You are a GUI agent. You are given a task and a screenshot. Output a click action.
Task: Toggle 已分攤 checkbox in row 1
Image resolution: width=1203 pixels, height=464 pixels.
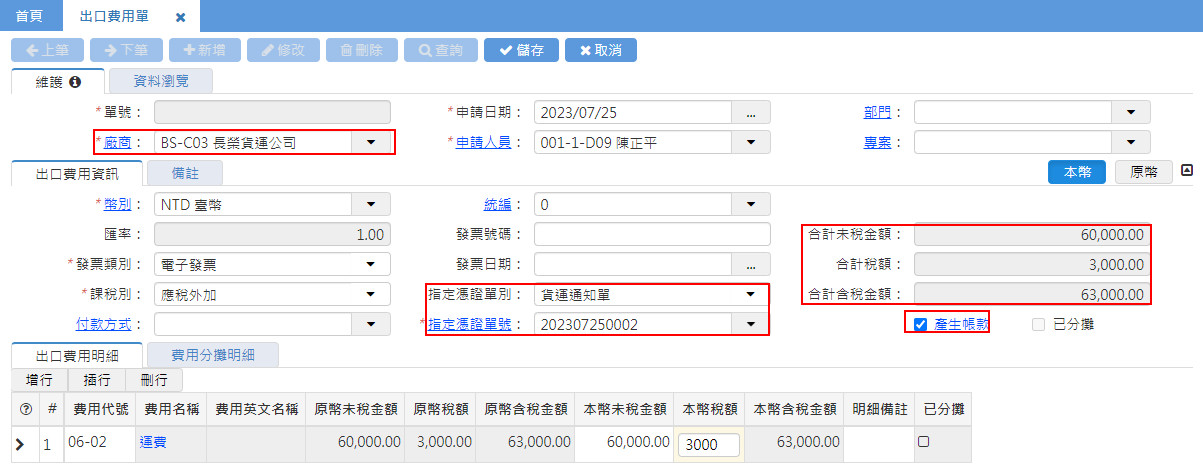924,441
